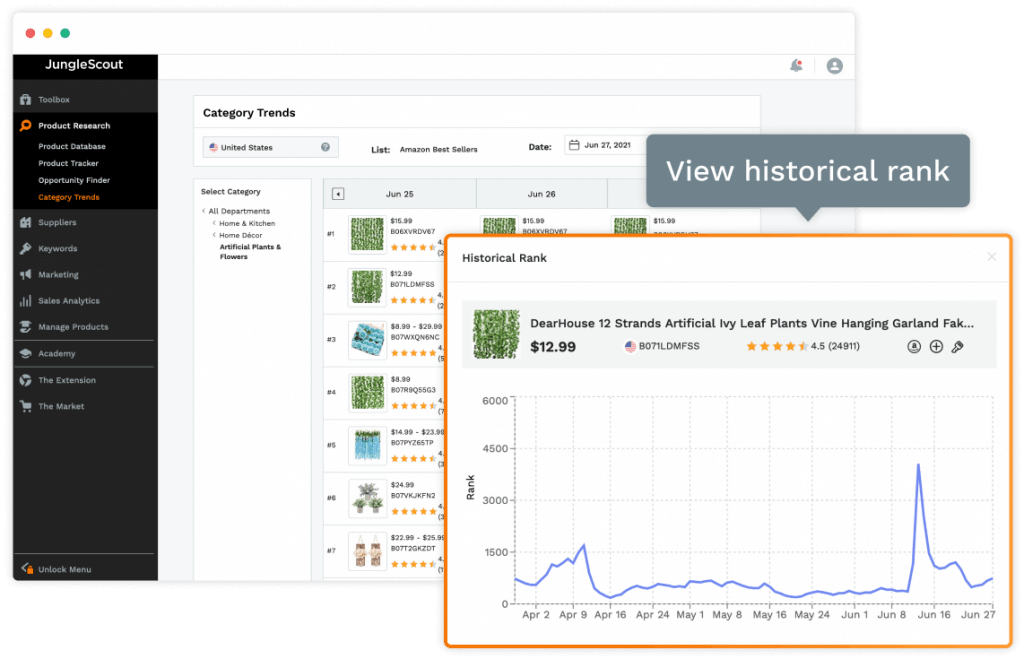Click ASIN B07T2GKZDT in rank #7 row
This screenshot has height=659, width=1024.
[x=413, y=549]
